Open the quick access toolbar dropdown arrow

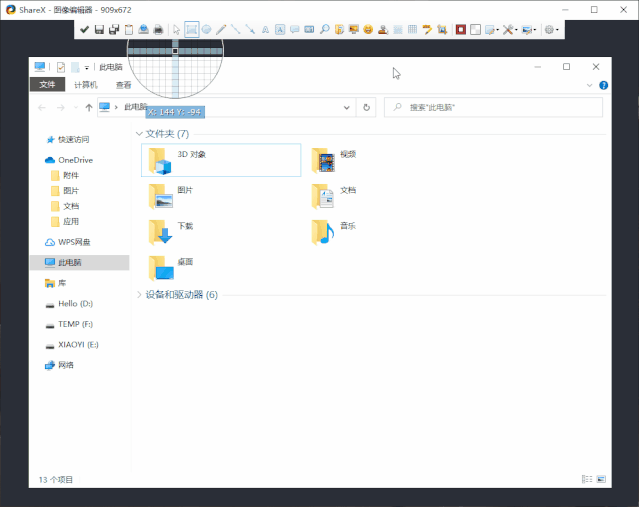(x=86, y=68)
